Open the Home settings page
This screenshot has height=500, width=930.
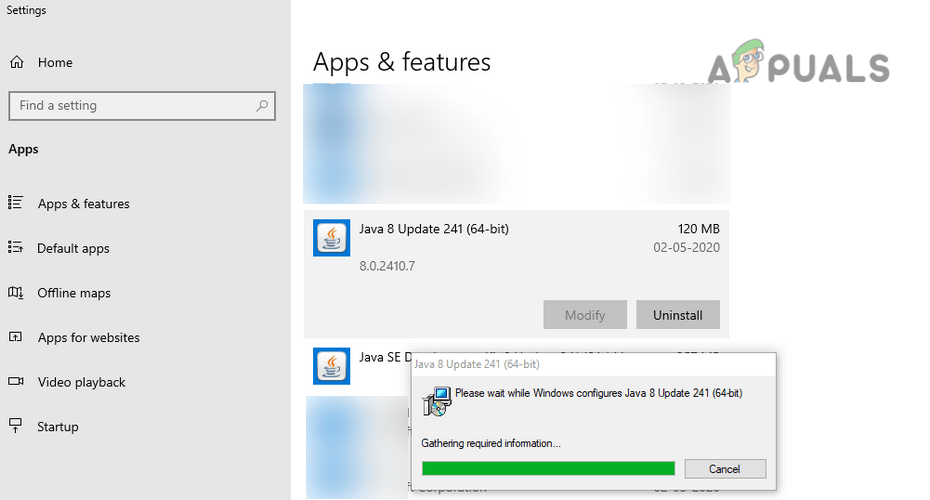[55, 62]
